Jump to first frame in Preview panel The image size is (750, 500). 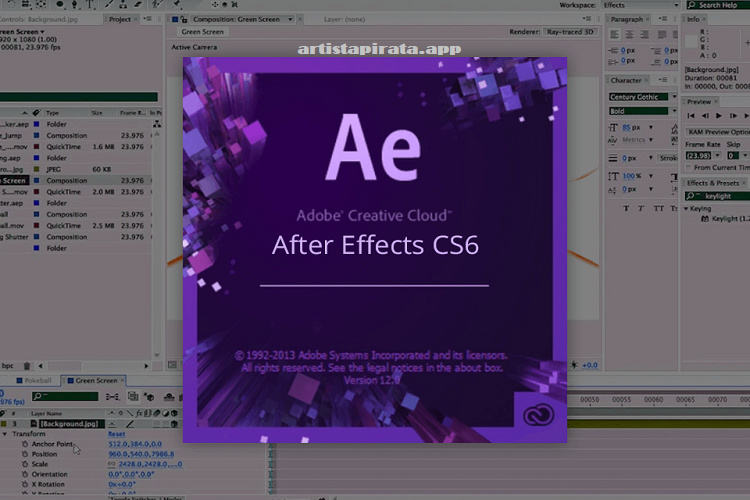[690, 116]
